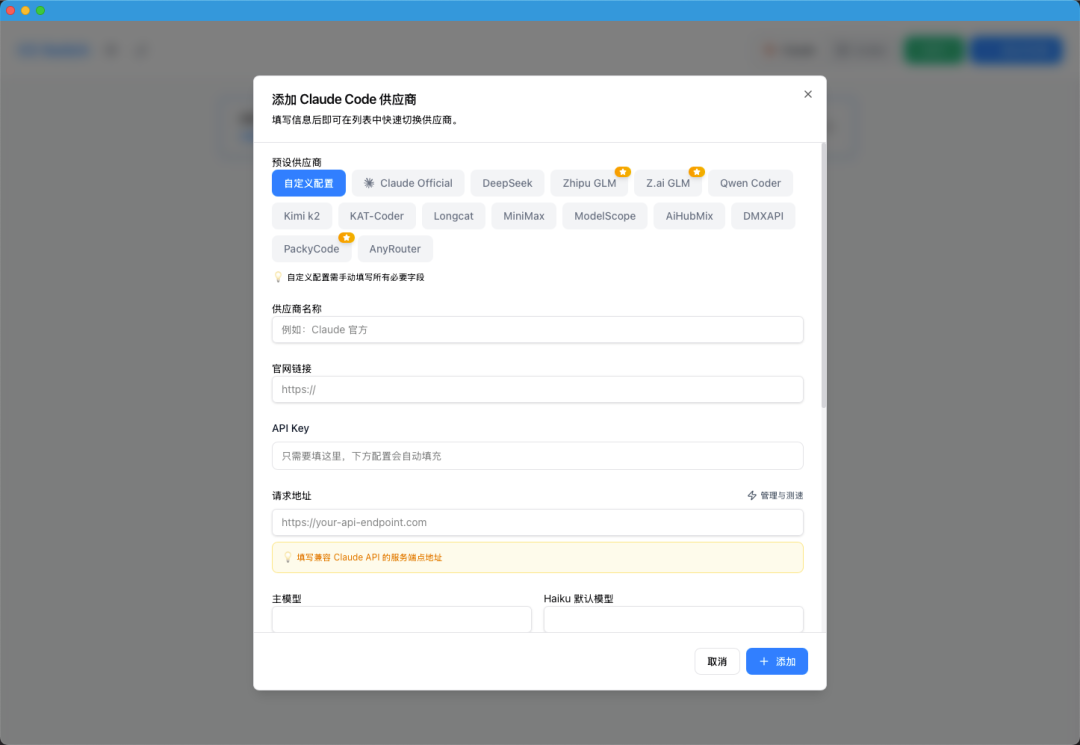The image size is (1080, 745).
Task: Select the Longcat preset provider
Action: pyautogui.click(x=453, y=216)
